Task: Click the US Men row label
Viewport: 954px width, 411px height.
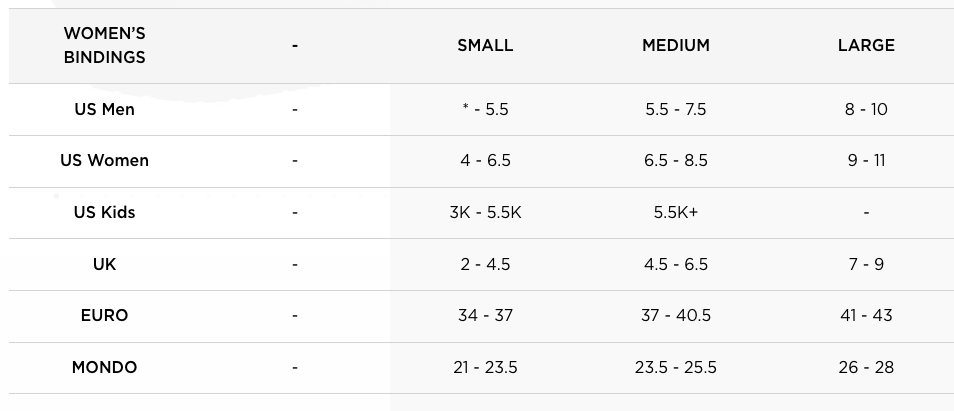Action: pyautogui.click(x=105, y=109)
